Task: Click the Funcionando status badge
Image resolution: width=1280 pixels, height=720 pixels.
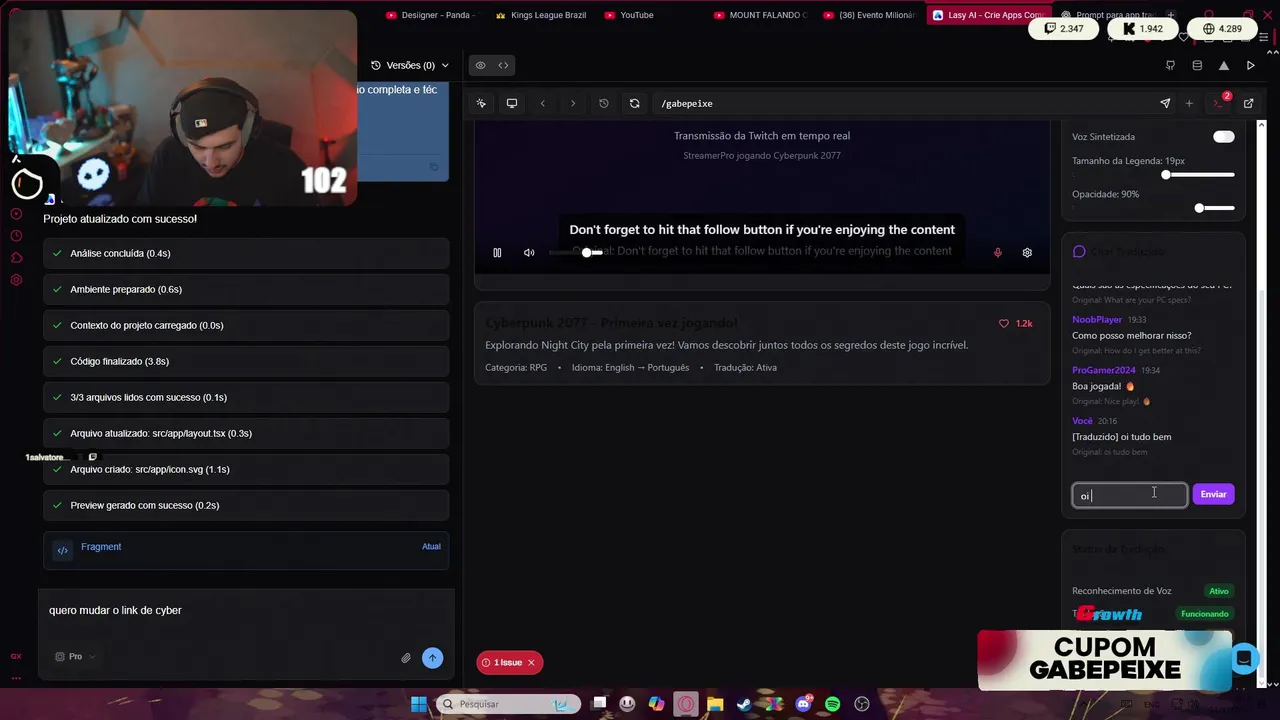Action: click(1205, 614)
